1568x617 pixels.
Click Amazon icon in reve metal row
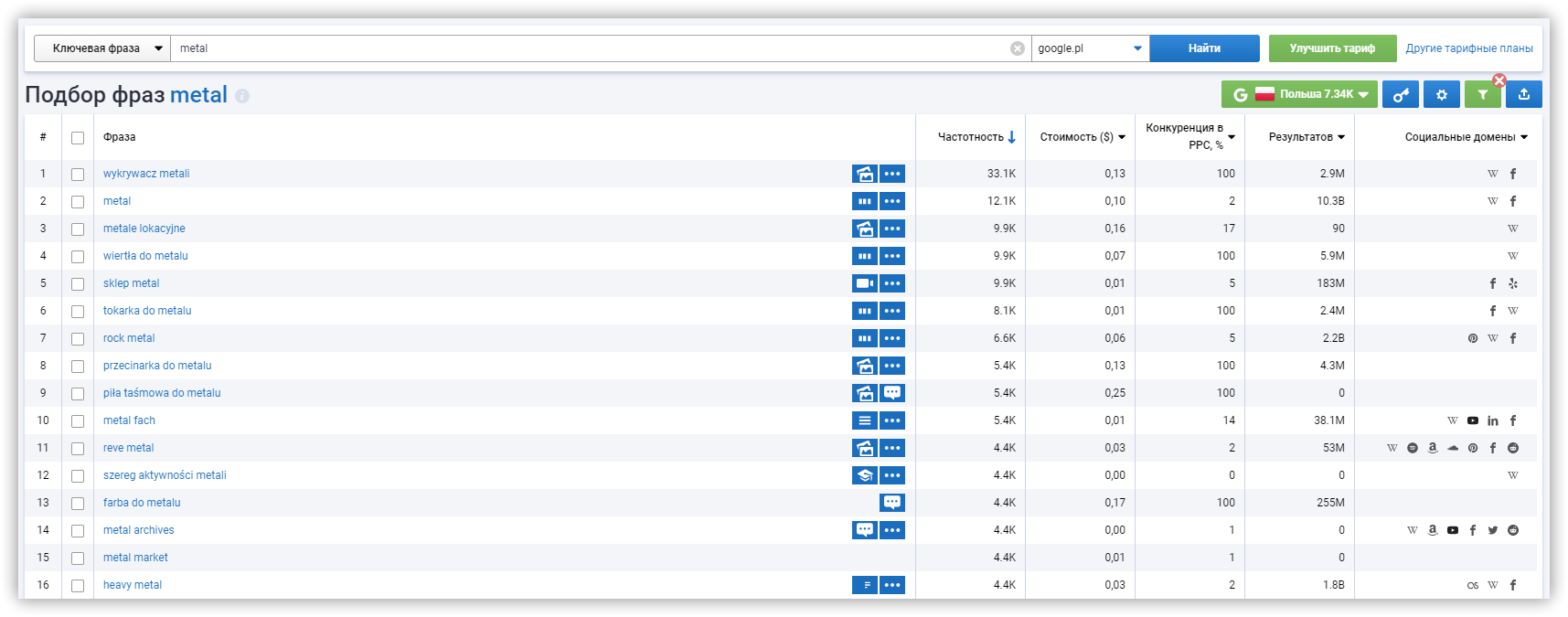click(x=1433, y=448)
